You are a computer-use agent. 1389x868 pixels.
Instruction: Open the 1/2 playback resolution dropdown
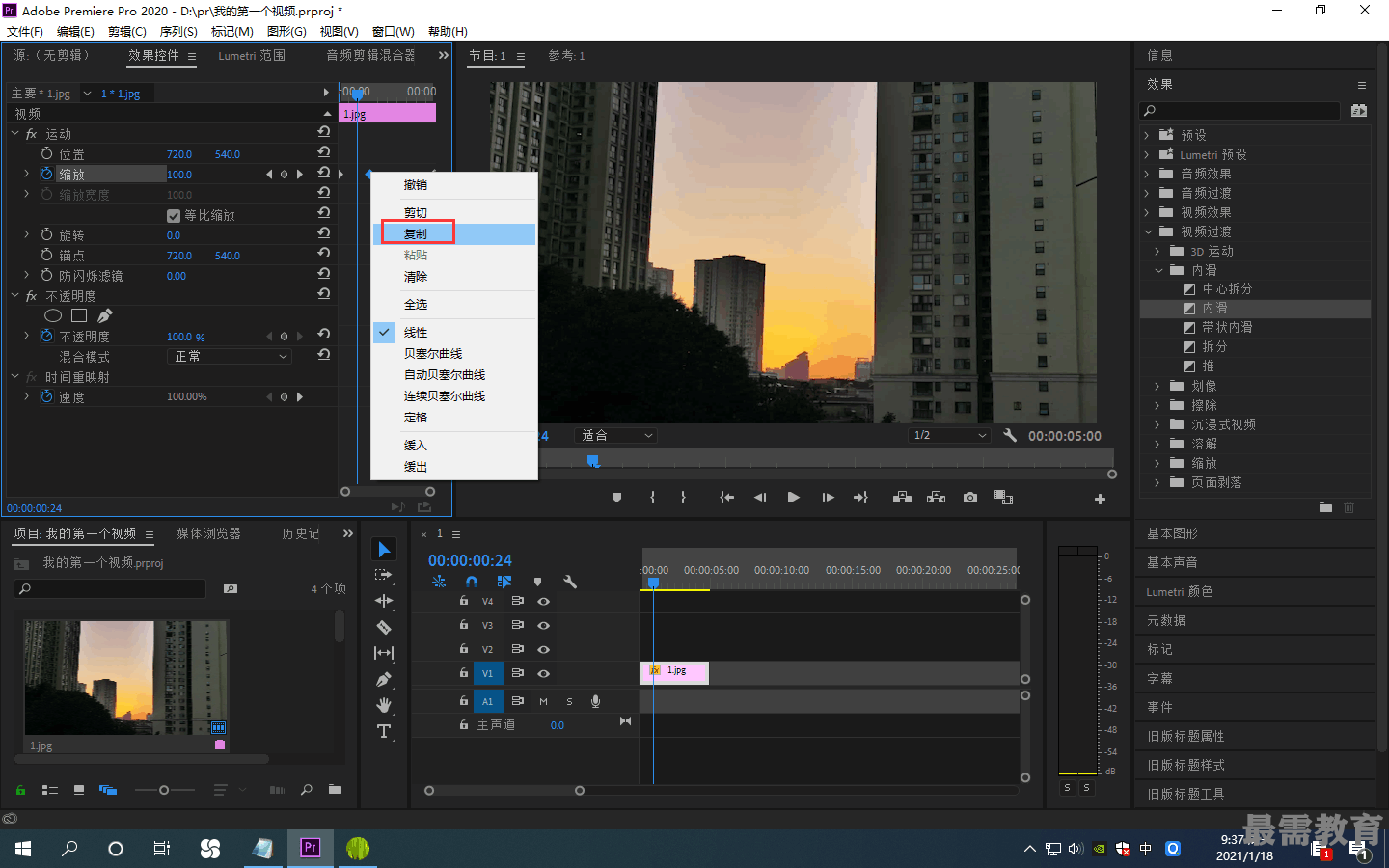[x=950, y=435]
